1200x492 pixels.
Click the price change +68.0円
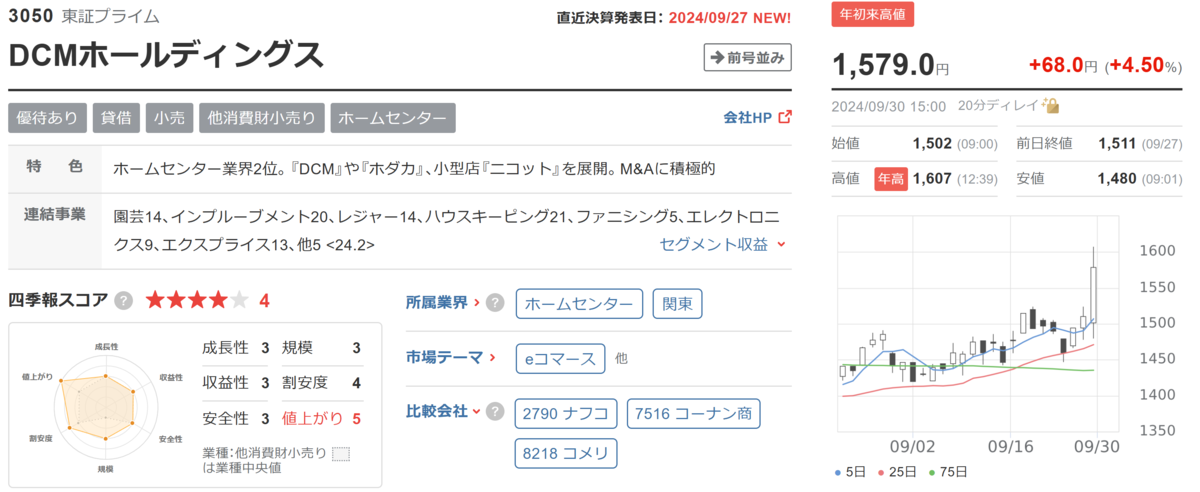(x=1064, y=65)
